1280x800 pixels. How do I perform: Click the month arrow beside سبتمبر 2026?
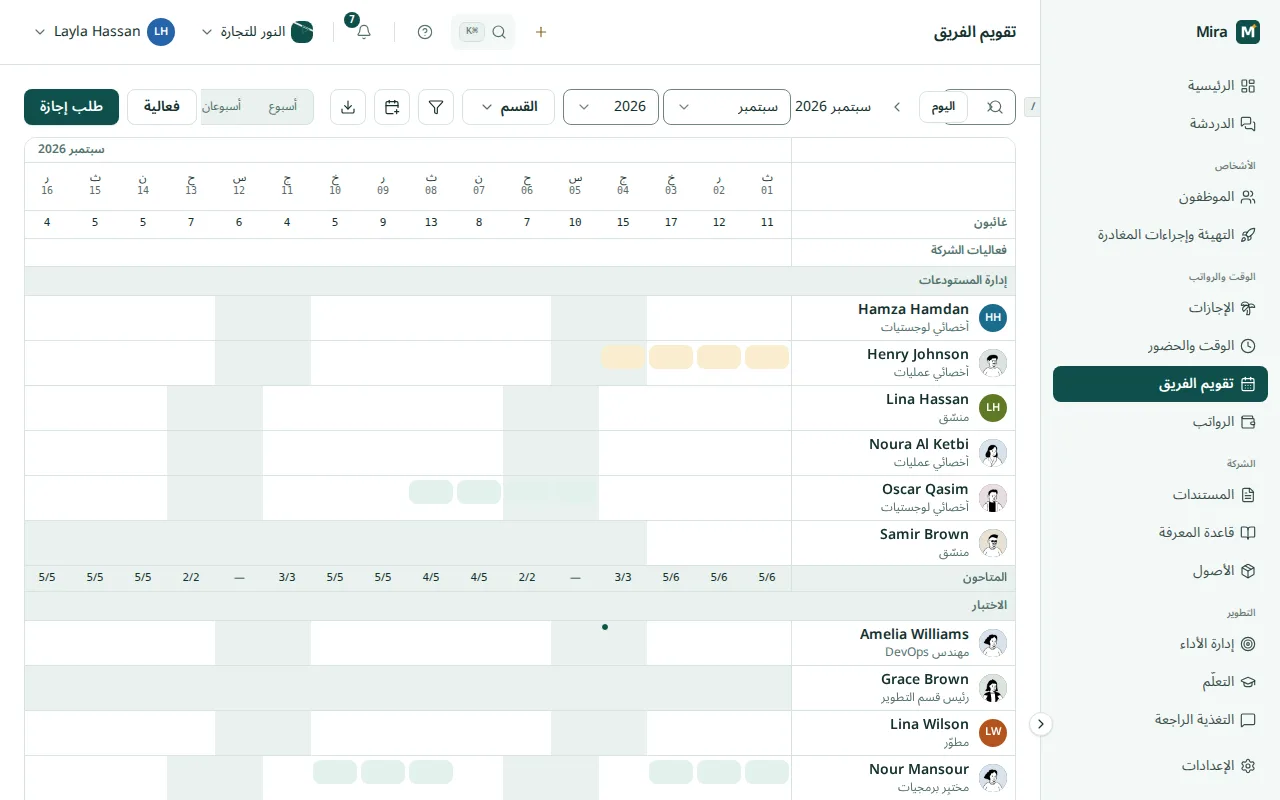pos(897,107)
